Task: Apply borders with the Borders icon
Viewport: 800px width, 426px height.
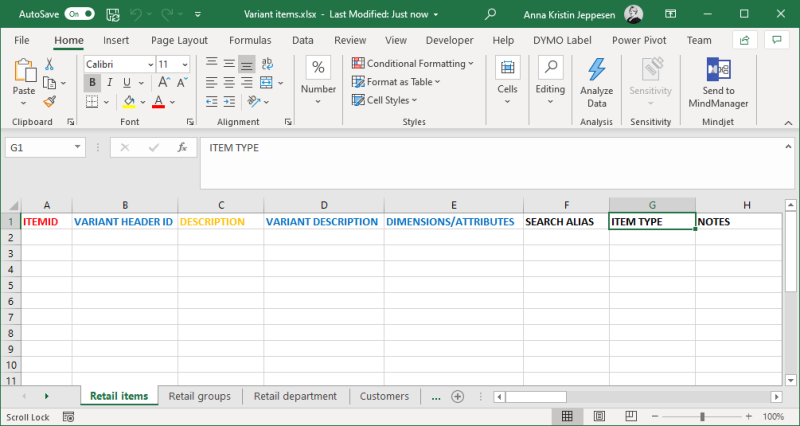Action: pyautogui.click(x=92, y=102)
